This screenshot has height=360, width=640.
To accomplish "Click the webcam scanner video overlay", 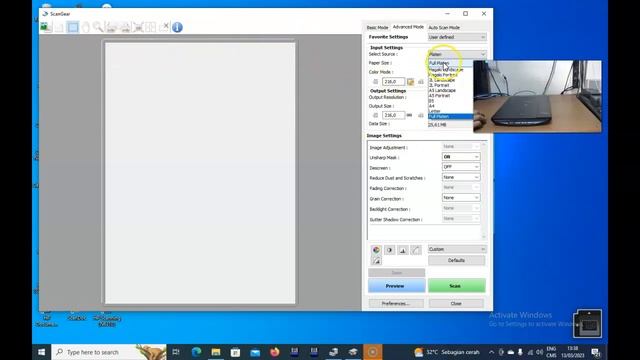I will coord(537,97).
